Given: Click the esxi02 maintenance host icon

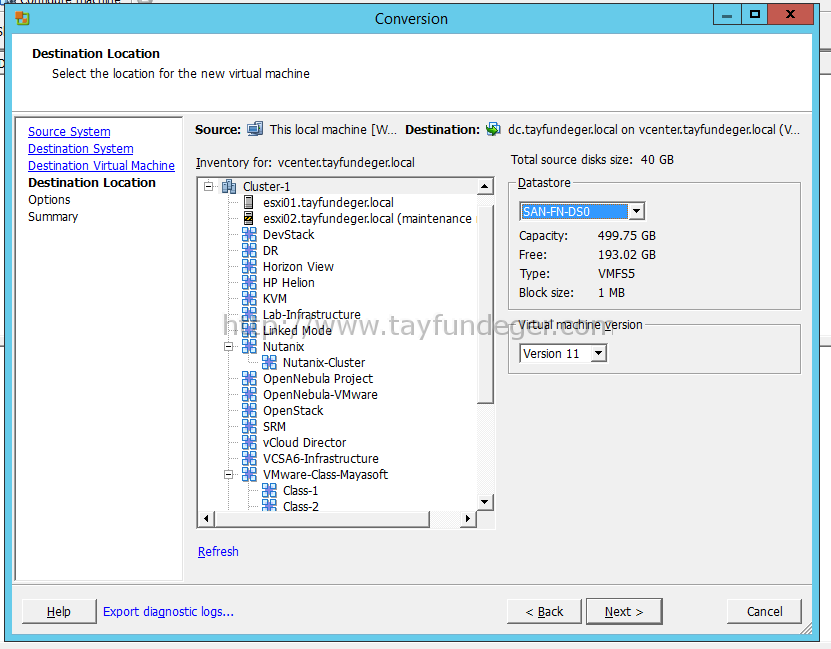Looking at the screenshot, I should (x=249, y=218).
